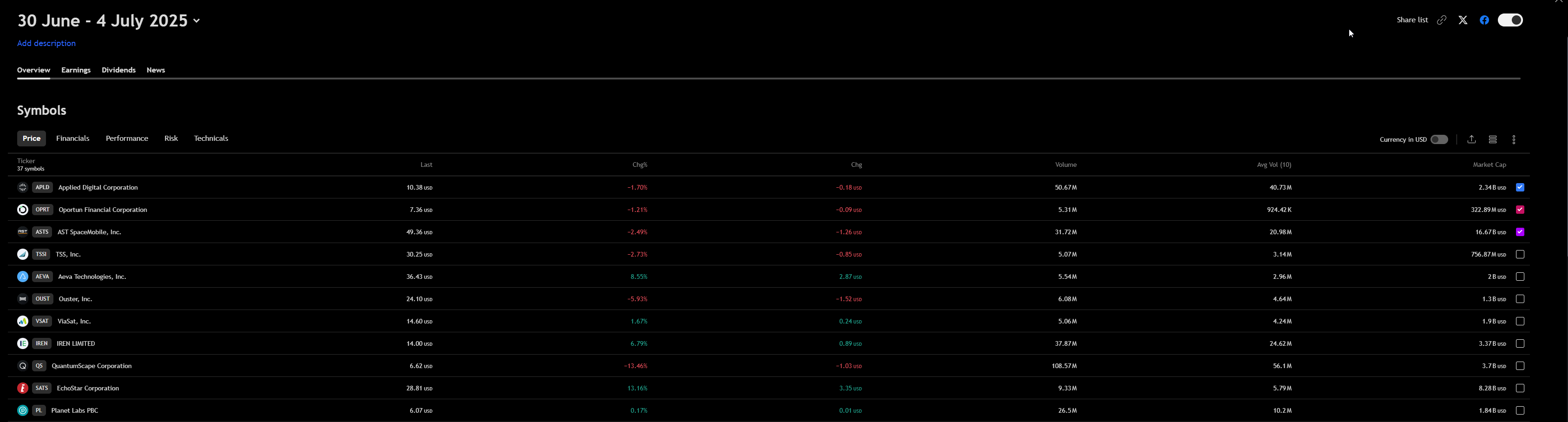The height and width of the screenshot is (422, 1568).
Task: Check the QuantumScape Corporation row checkbox
Action: 1520,366
